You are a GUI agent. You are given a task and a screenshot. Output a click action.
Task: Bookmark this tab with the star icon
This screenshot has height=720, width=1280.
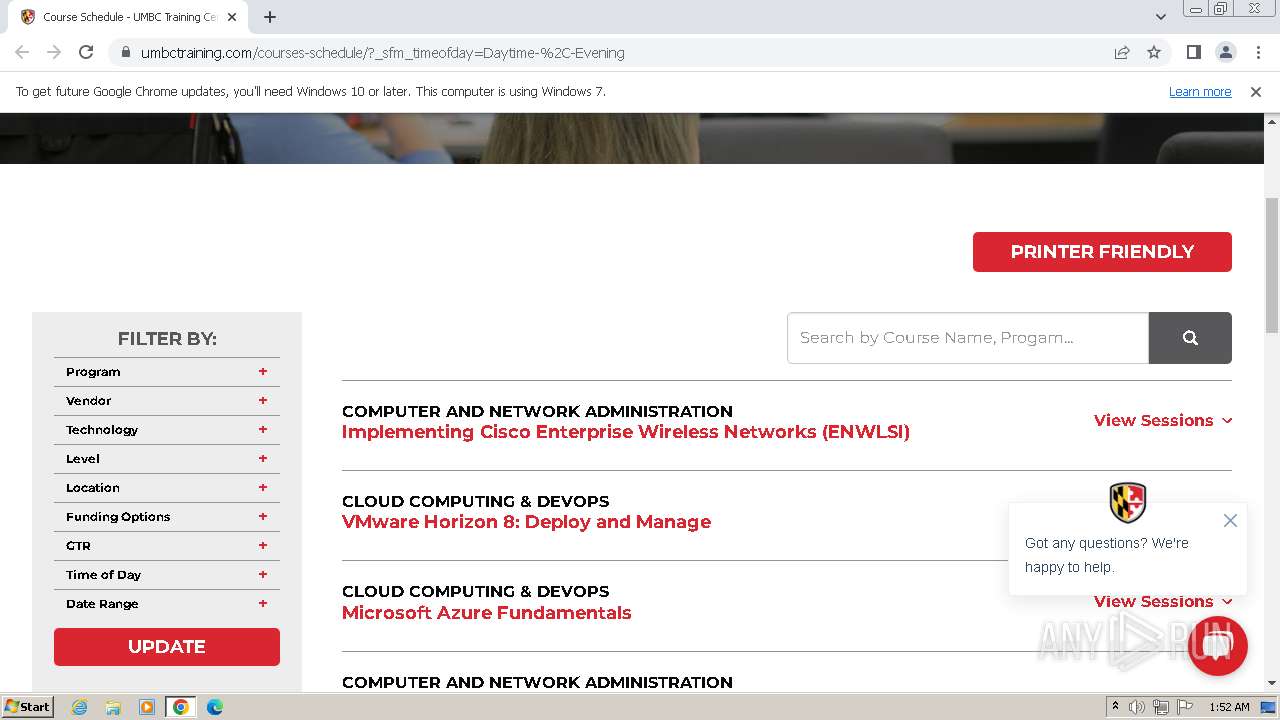pos(1154,52)
